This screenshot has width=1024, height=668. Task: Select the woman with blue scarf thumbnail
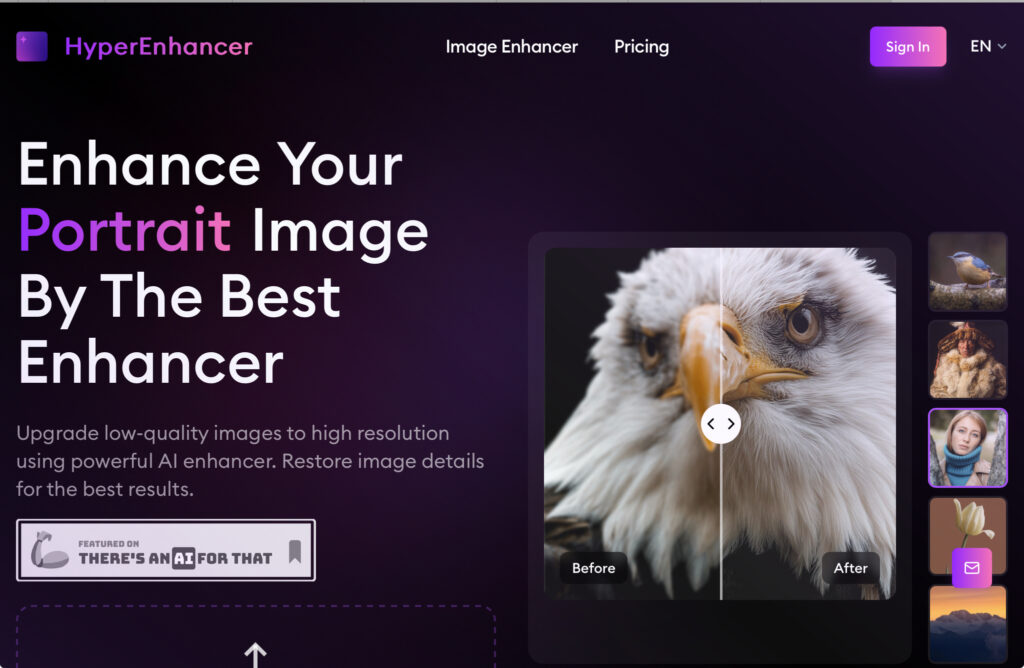(x=968, y=448)
